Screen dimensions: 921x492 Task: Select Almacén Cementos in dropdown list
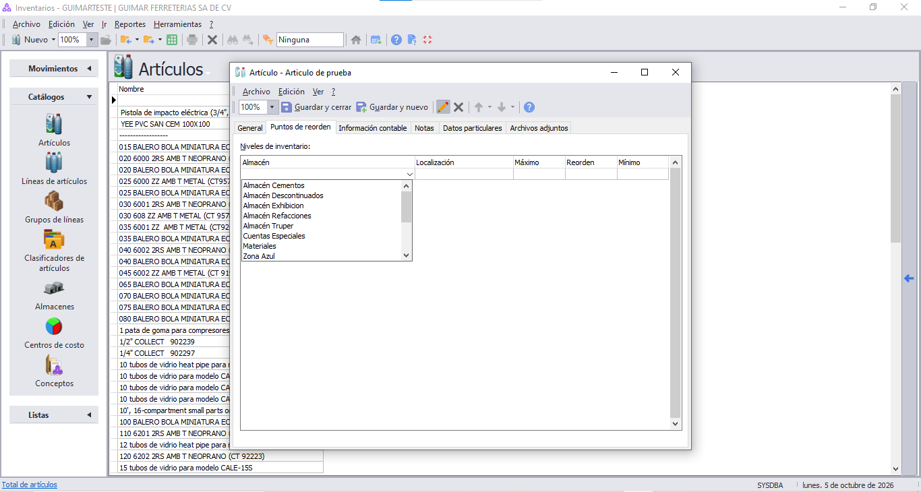pyautogui.click(x=274, y=186)
